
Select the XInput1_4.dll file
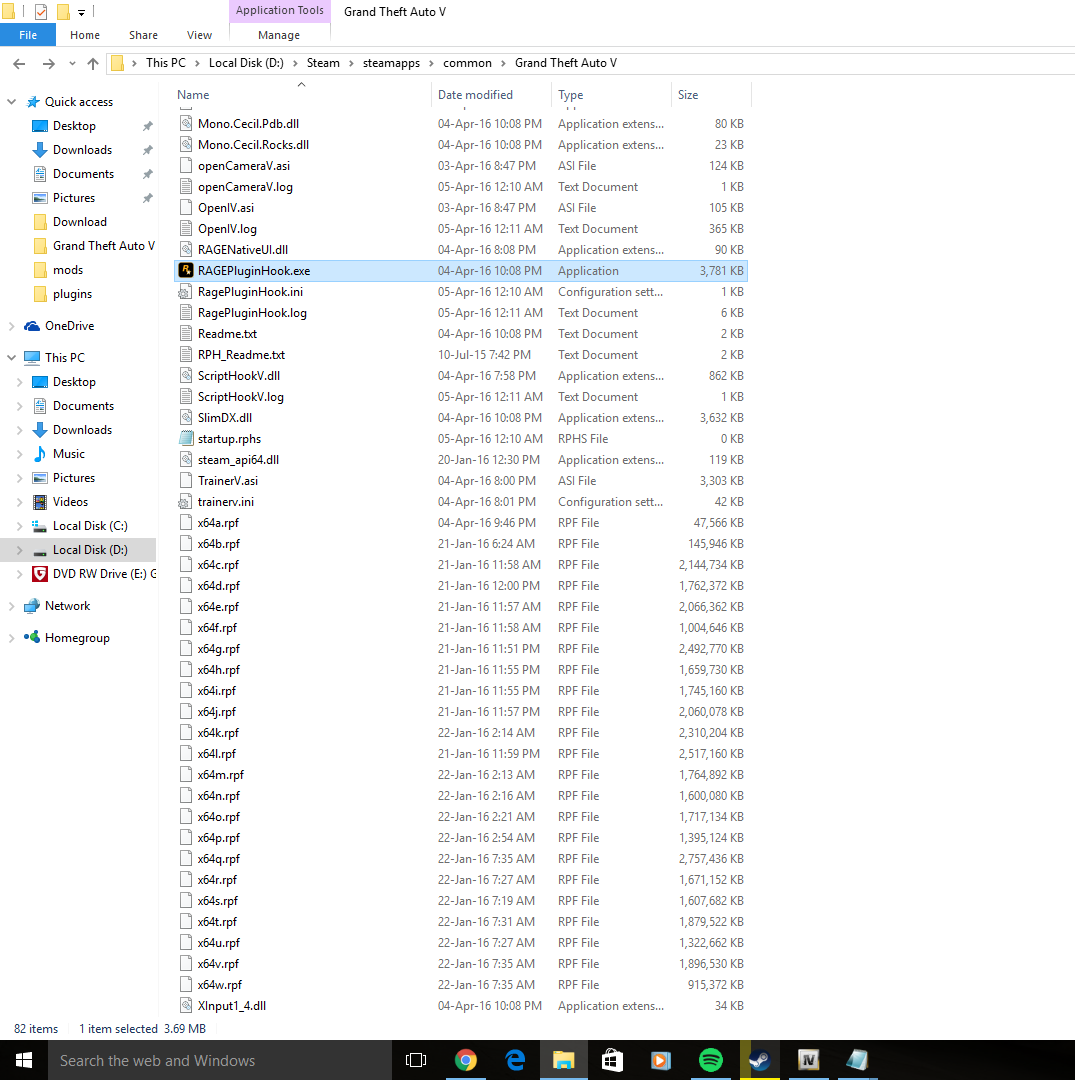coord(461,1006)
